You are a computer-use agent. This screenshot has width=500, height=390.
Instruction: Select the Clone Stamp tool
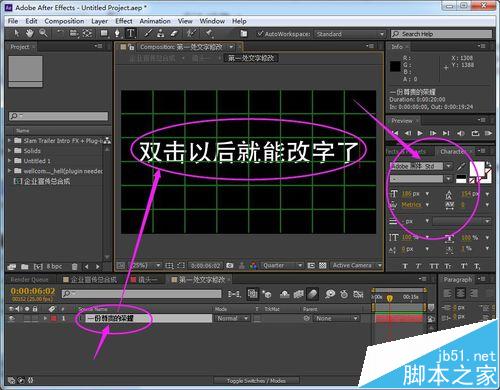coord(161,33)
